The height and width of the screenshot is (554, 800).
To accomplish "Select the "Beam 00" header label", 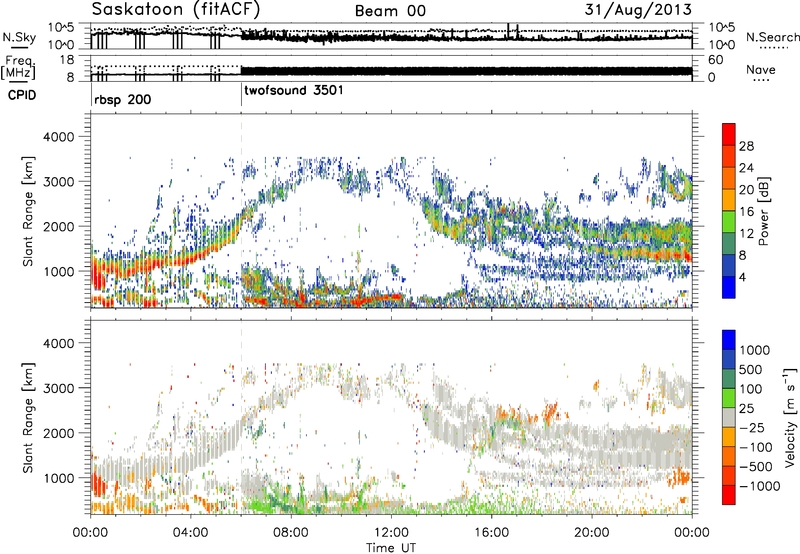I will [x=390, y=11].
